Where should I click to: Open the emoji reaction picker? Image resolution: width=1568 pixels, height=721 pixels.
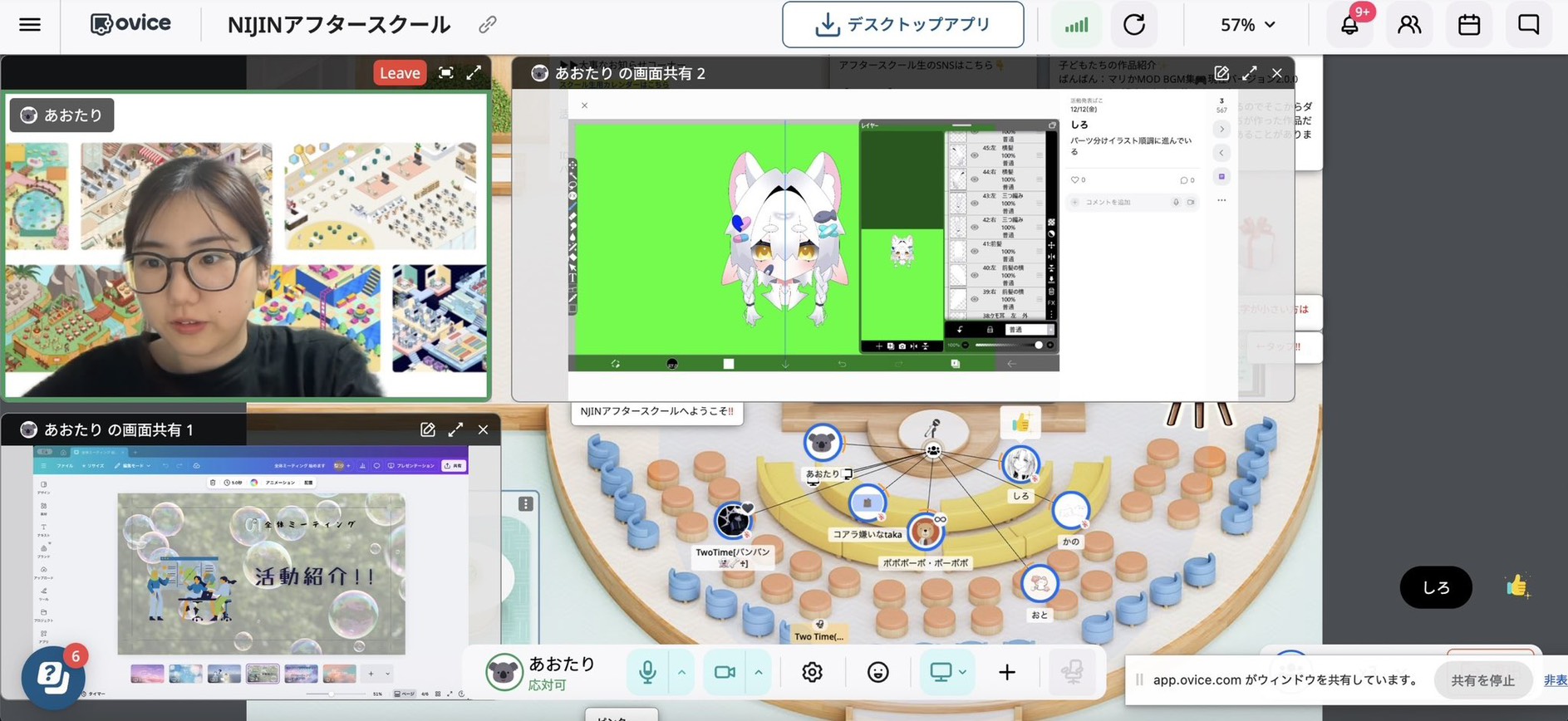click(x=877, y=672)
